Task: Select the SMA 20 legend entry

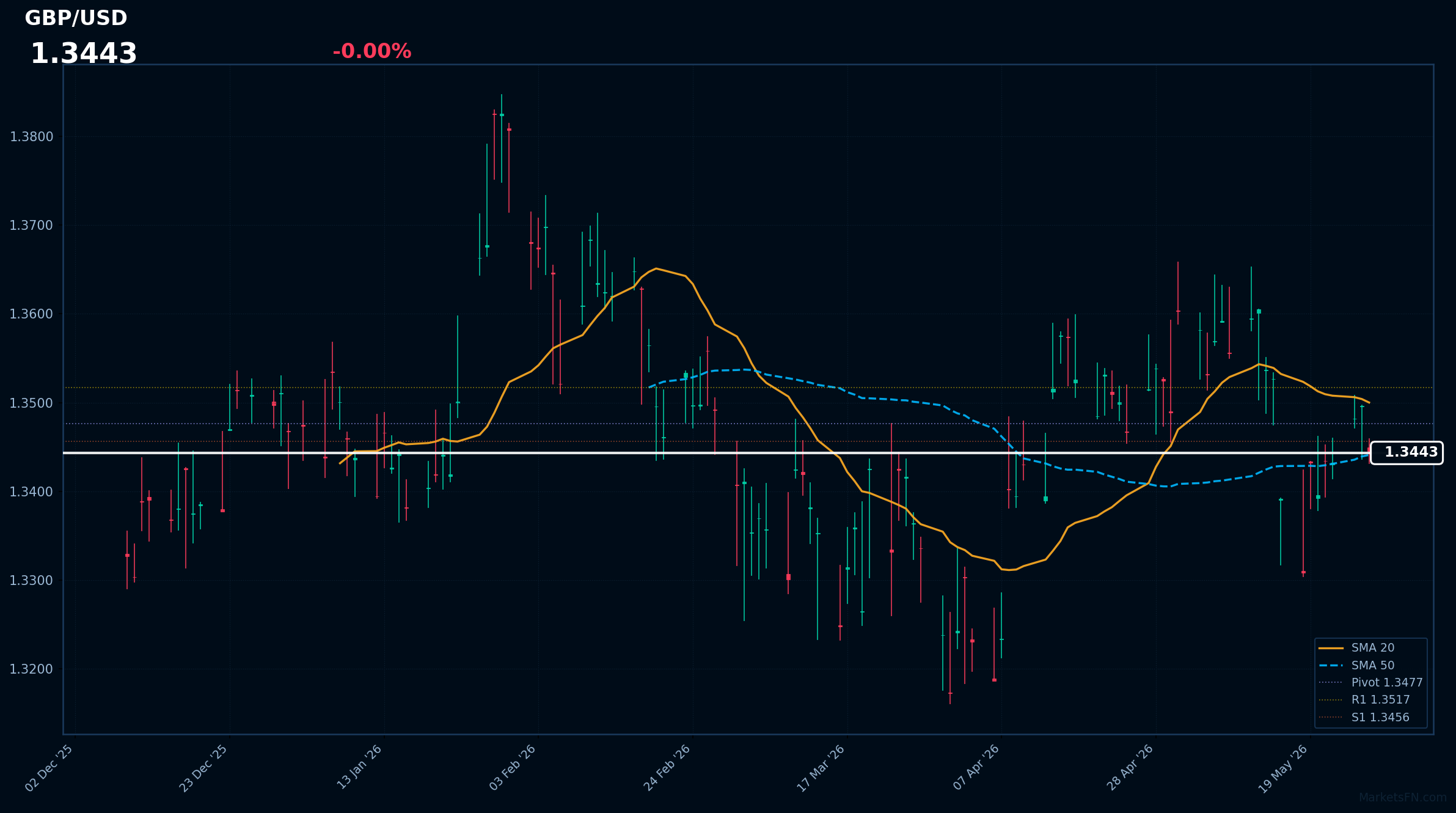Action: pyautogui.click(x=1372, y=648)
